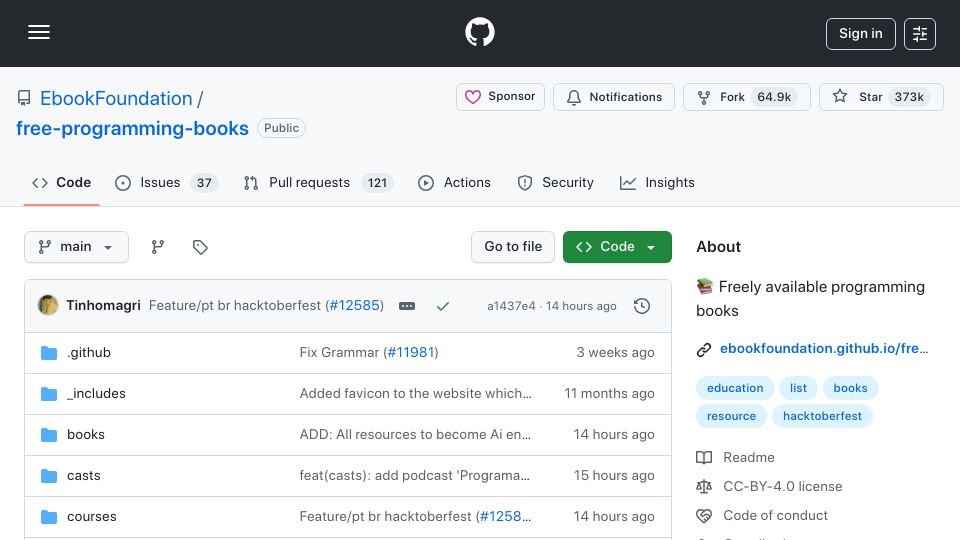The image size is (960, 540).
Task: Open the Tinhomagri author link
Action: (x=103, y=306)
